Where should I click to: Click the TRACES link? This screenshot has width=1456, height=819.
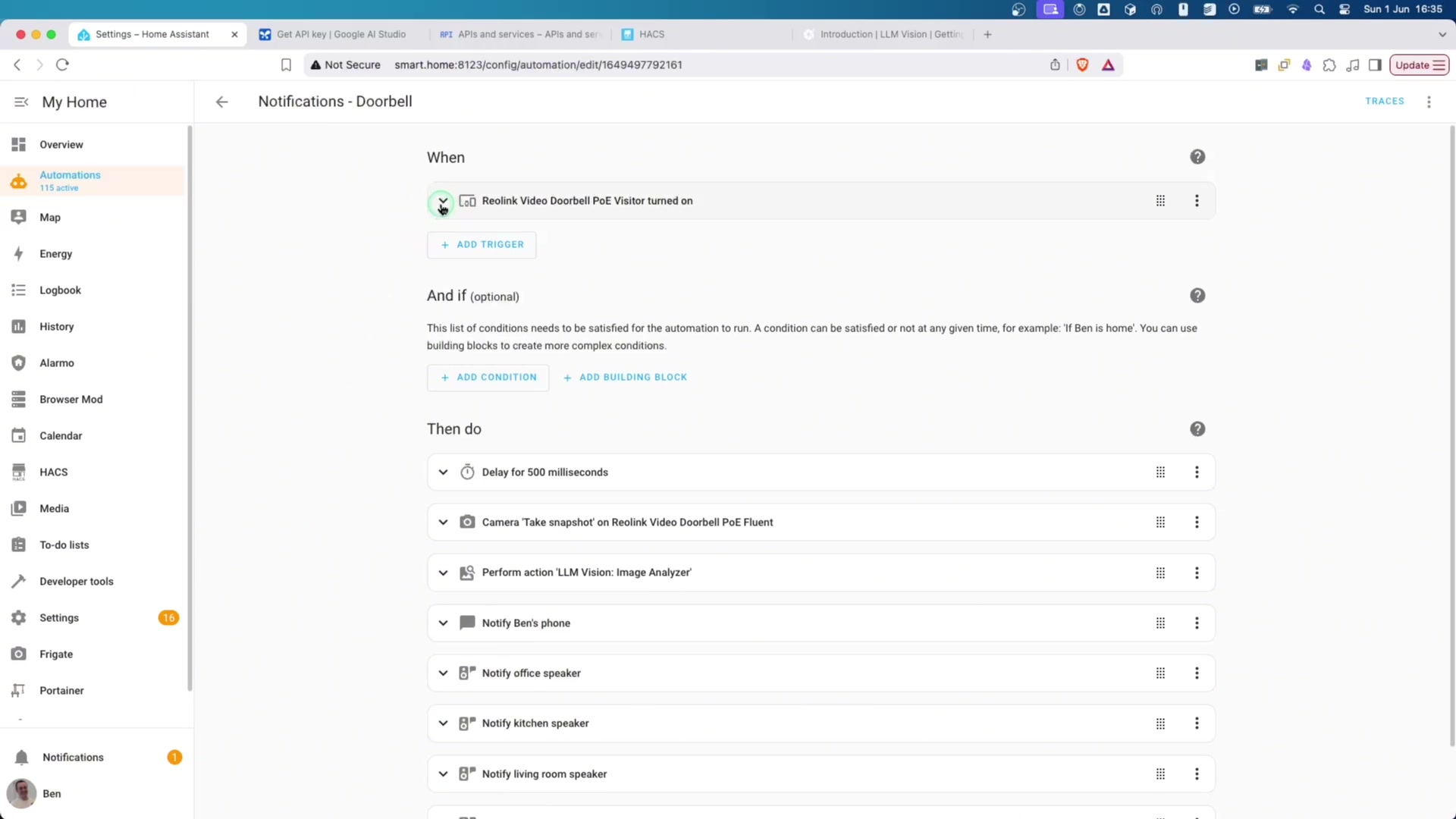click(x=1384, y=101)
